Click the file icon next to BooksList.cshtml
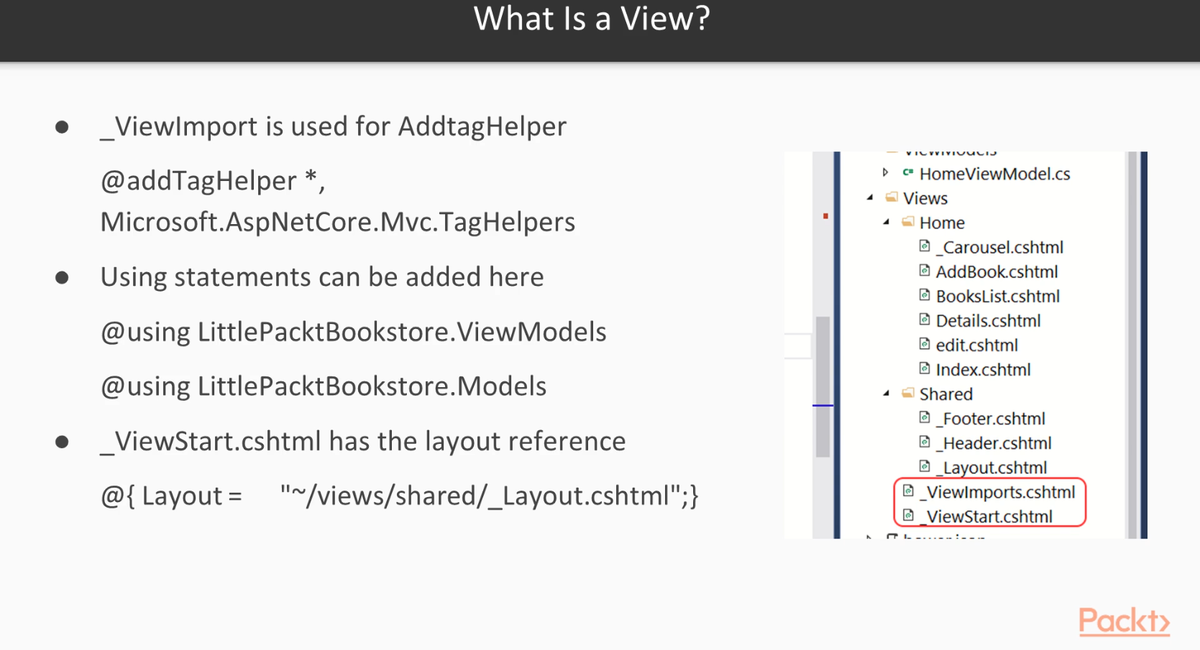 (925, 296)
